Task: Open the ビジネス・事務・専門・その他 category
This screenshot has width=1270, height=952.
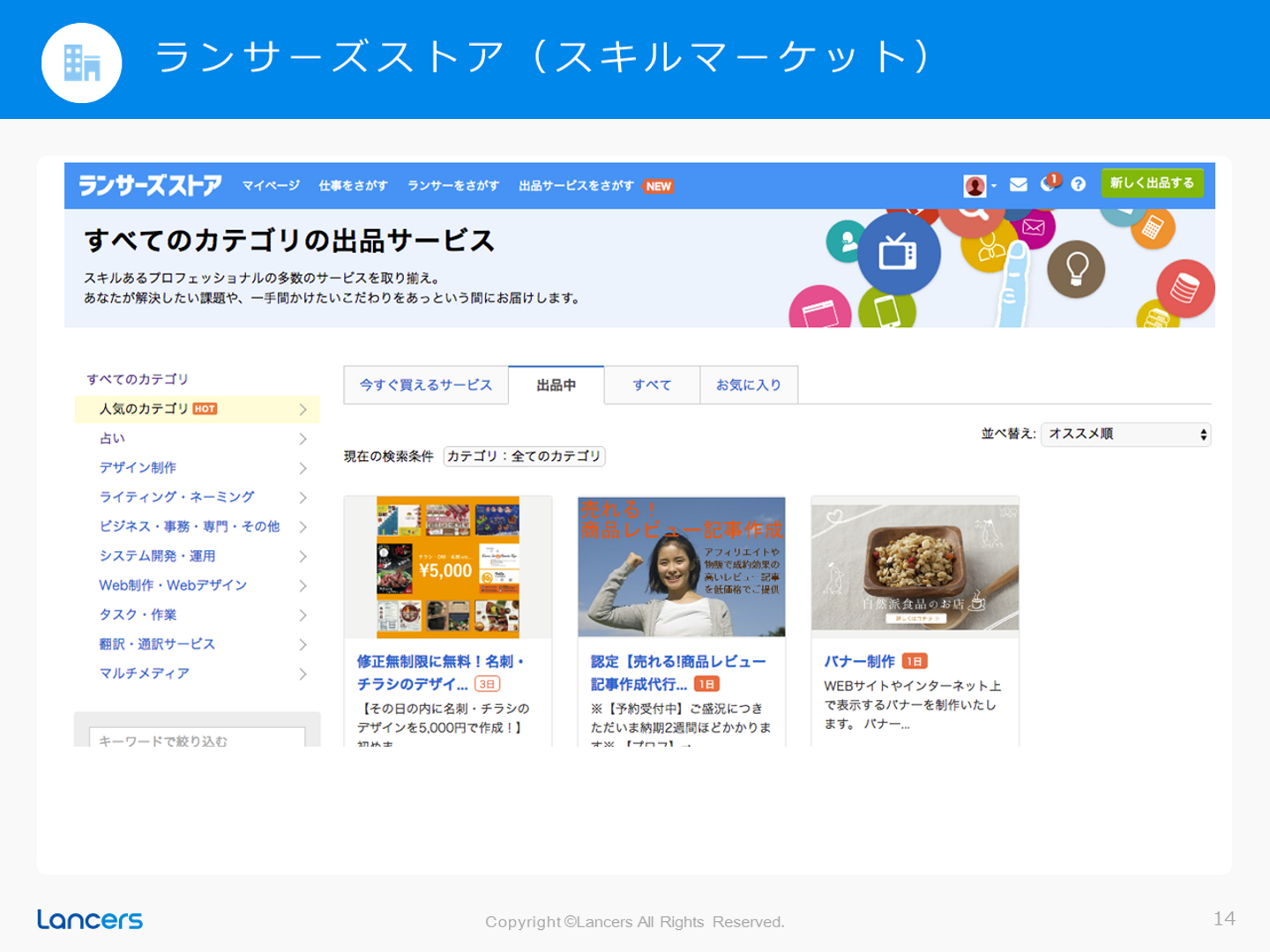Action: (190, 526)
